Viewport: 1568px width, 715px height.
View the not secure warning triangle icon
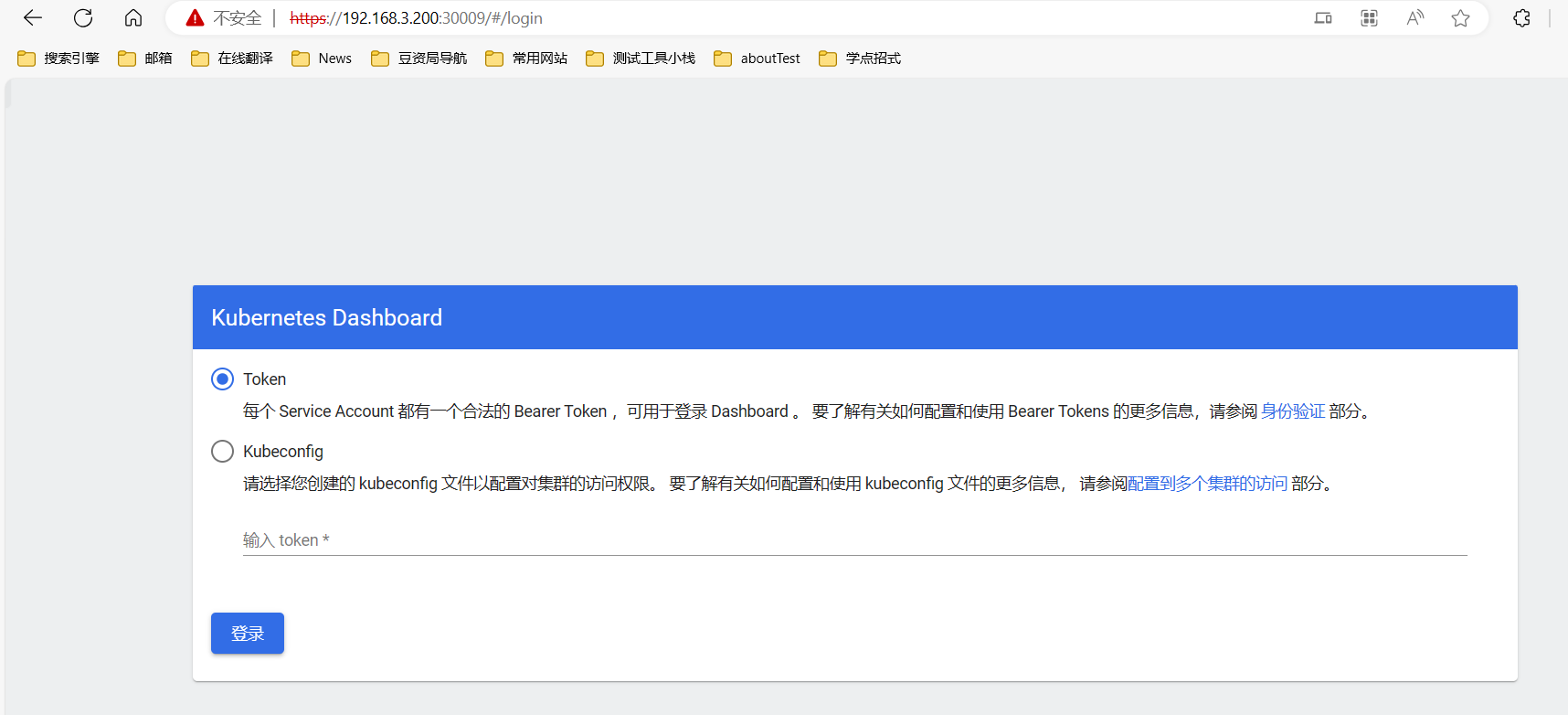pos(195,18)
